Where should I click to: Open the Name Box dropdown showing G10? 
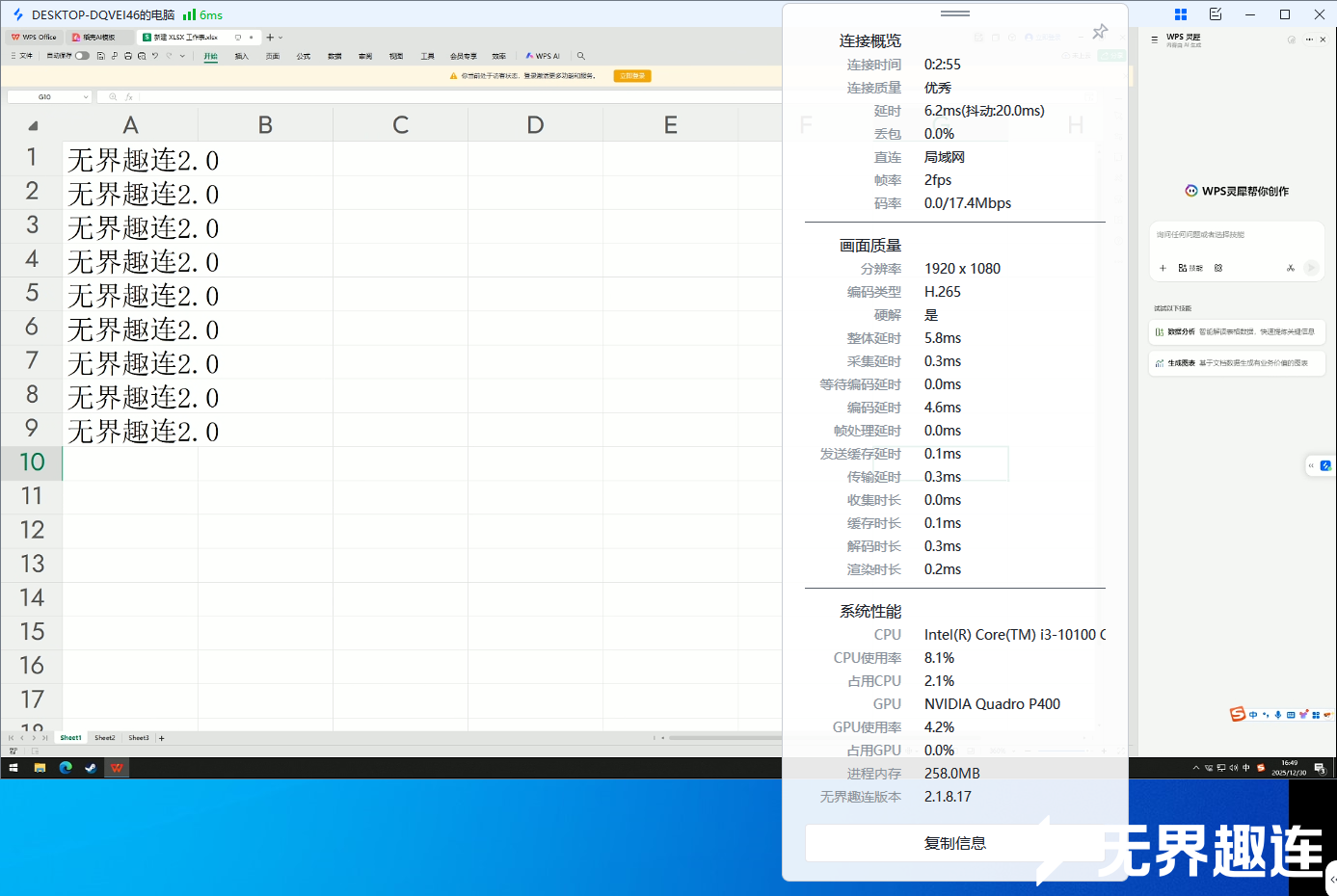coord(86,97)
